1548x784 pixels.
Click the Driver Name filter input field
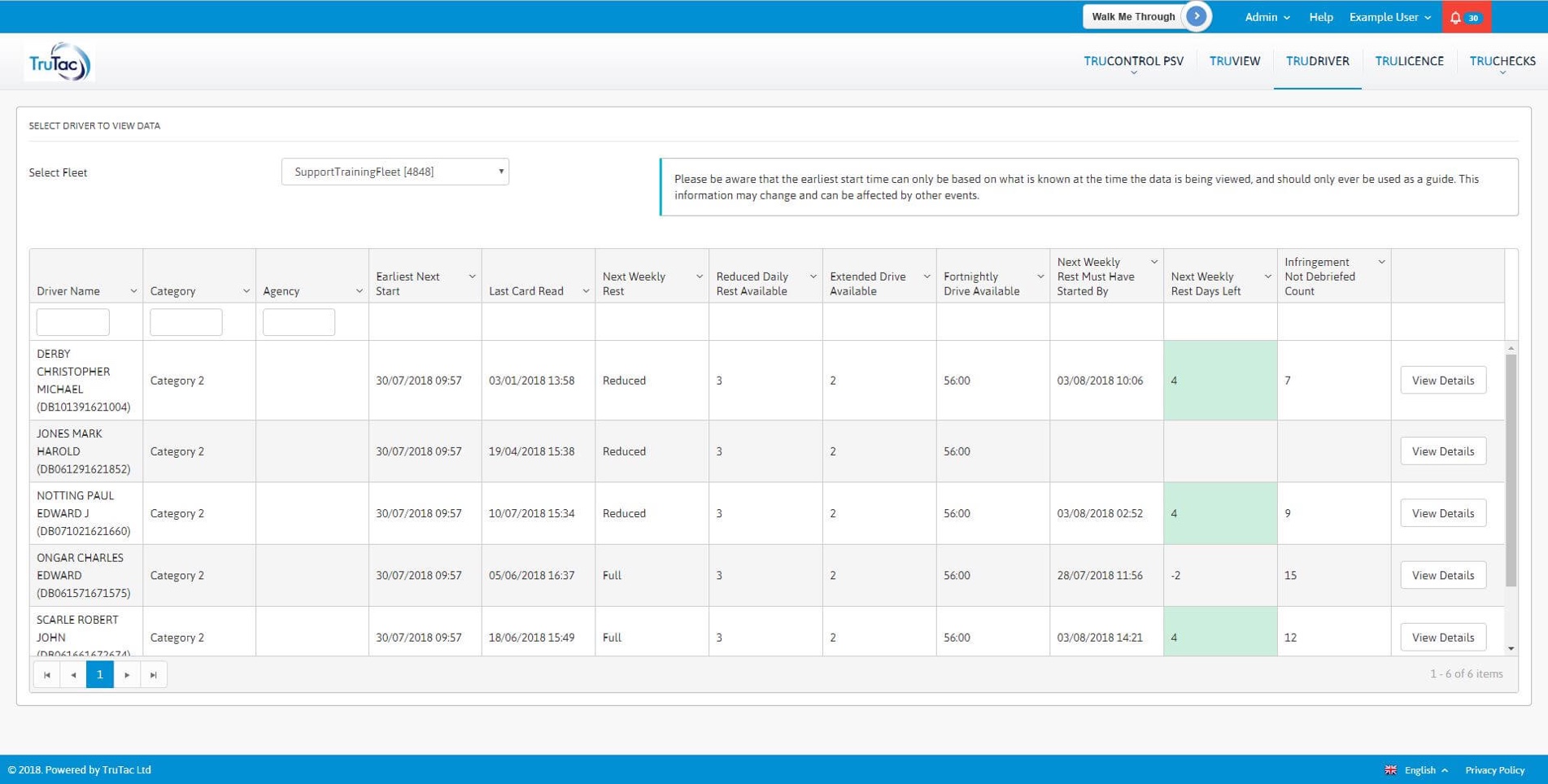[72, 321]
